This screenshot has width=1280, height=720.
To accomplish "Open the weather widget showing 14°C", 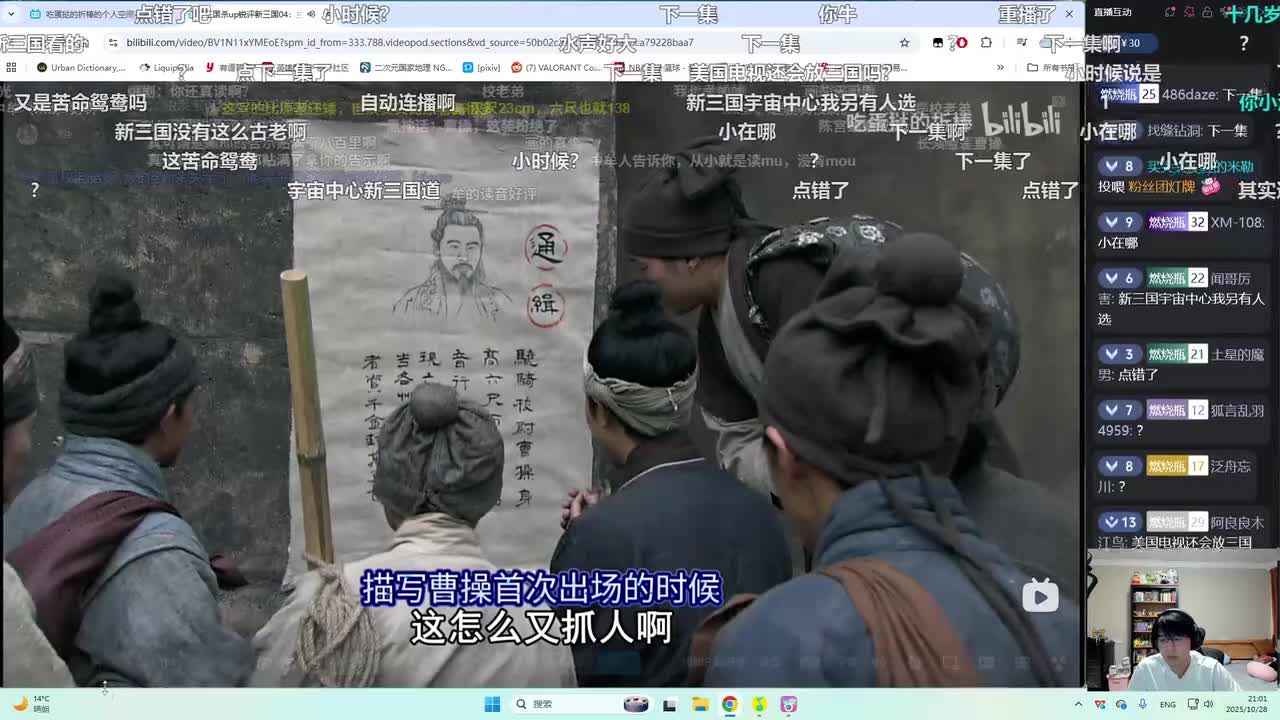I will 32,704.
